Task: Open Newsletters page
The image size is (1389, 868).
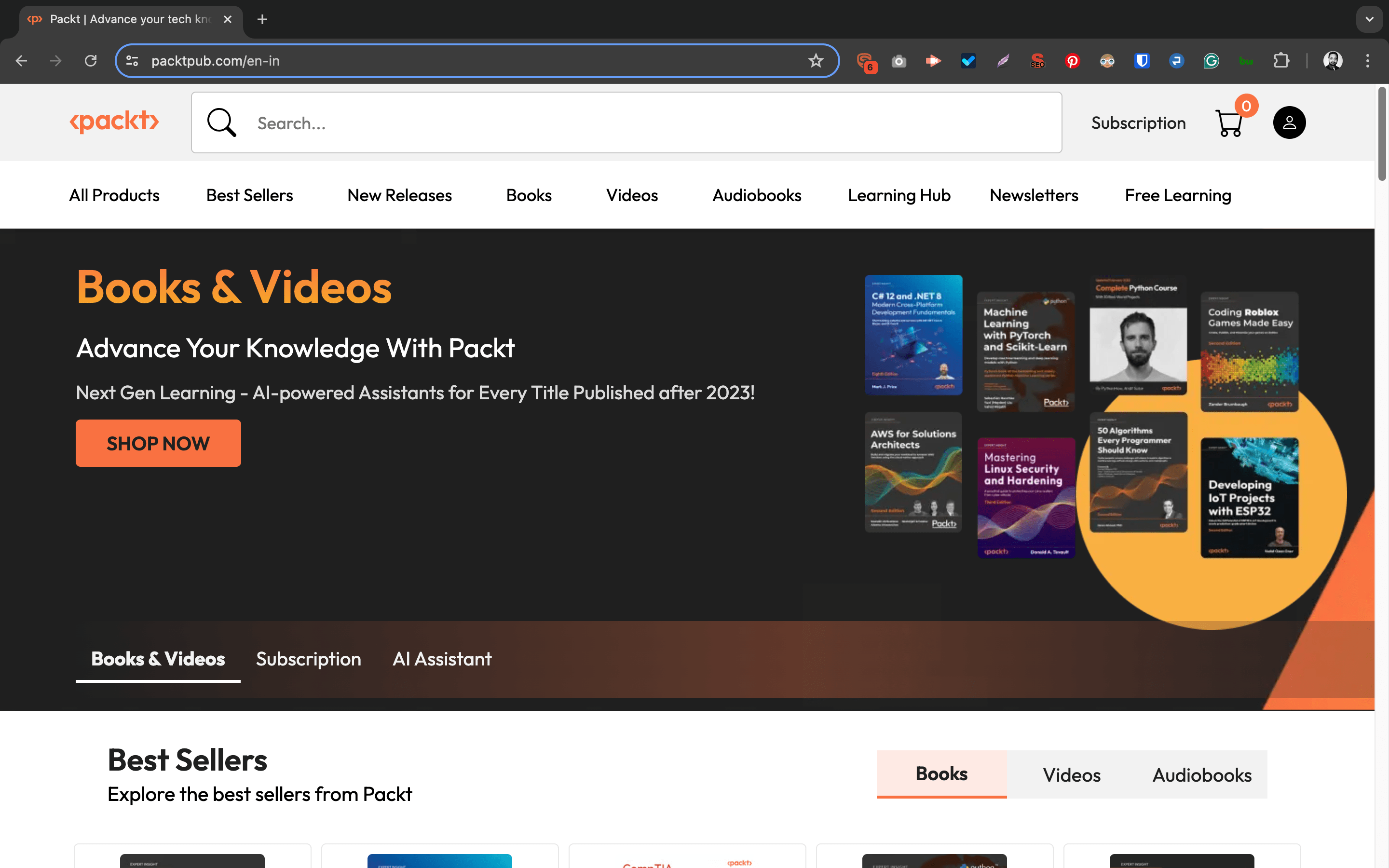Action: pyautogui.click(x=1034, y=195)
